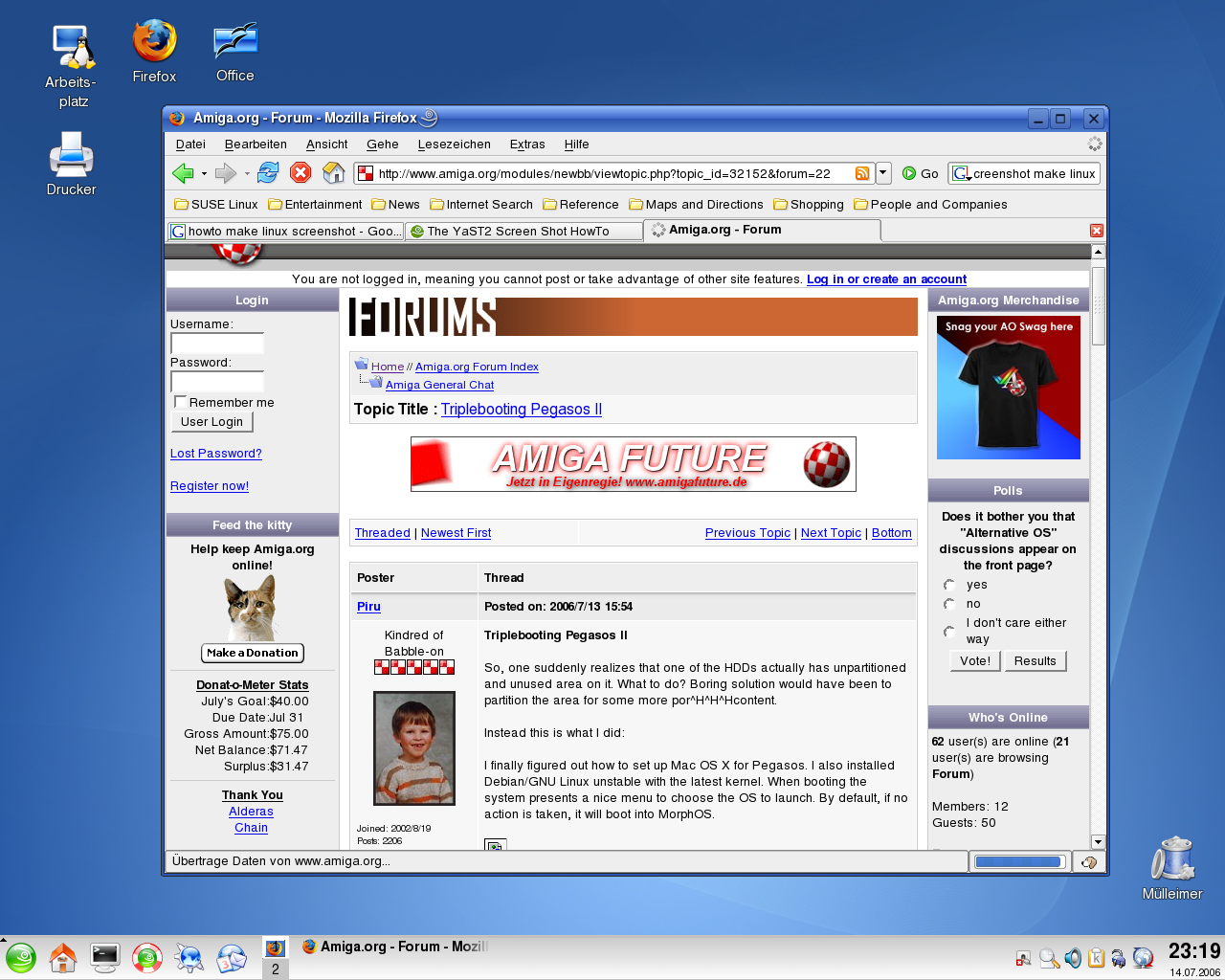Select the 'yes' poll option
The height and width of the screenshot is (980, 1225).
949,585
